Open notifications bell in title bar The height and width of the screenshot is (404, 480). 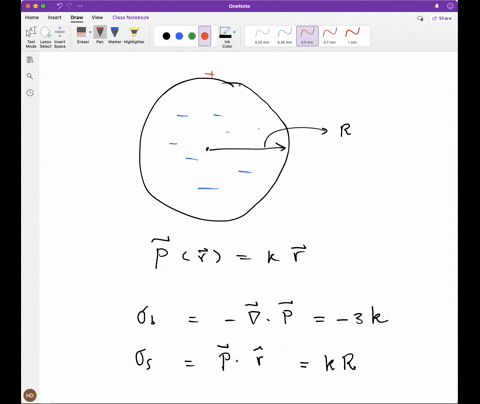pos(437,6)
